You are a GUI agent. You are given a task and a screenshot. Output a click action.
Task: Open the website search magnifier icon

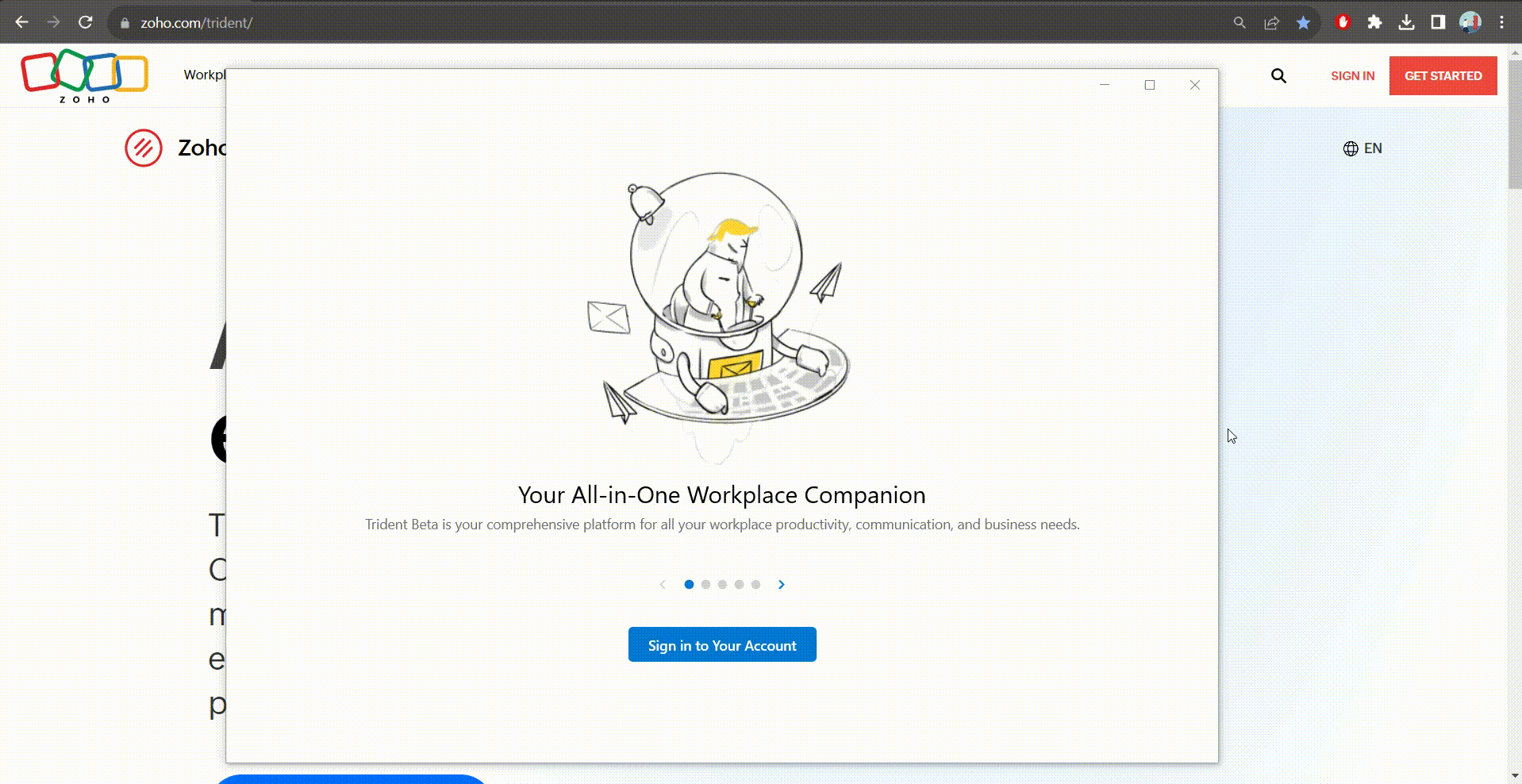1278,76
